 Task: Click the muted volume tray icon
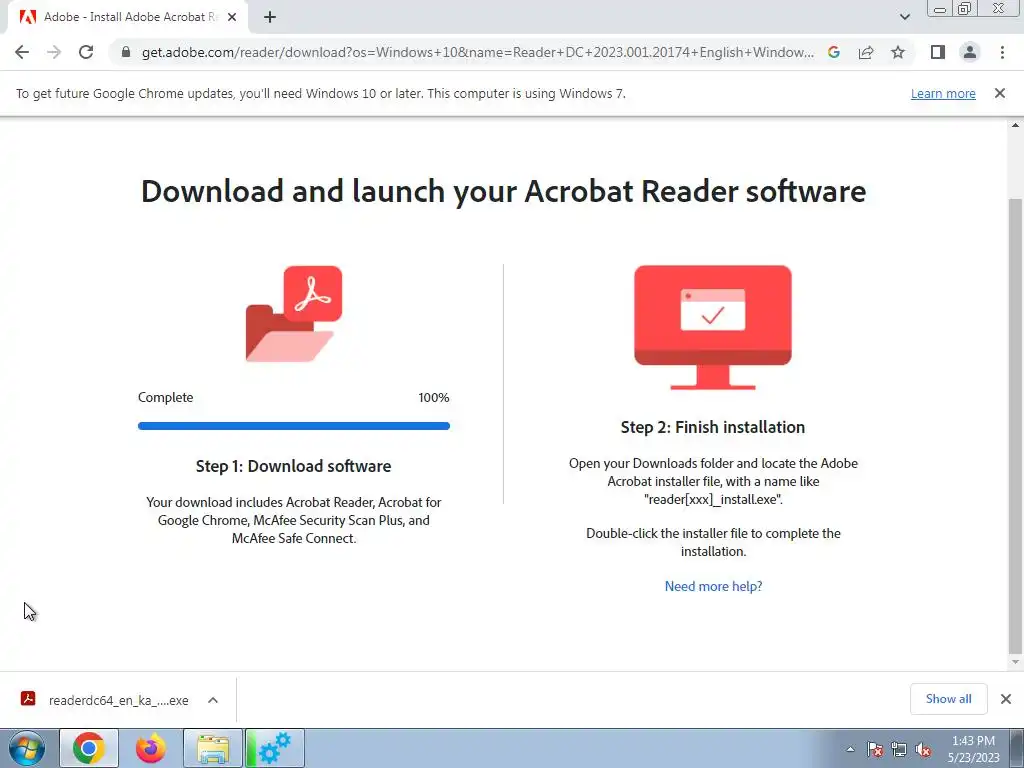pyautogui.click(x=923, y=749)
